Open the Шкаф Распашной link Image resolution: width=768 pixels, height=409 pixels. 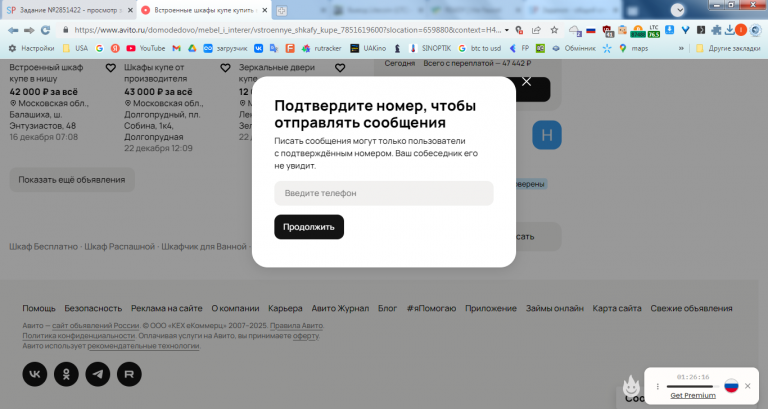point(120,246)
